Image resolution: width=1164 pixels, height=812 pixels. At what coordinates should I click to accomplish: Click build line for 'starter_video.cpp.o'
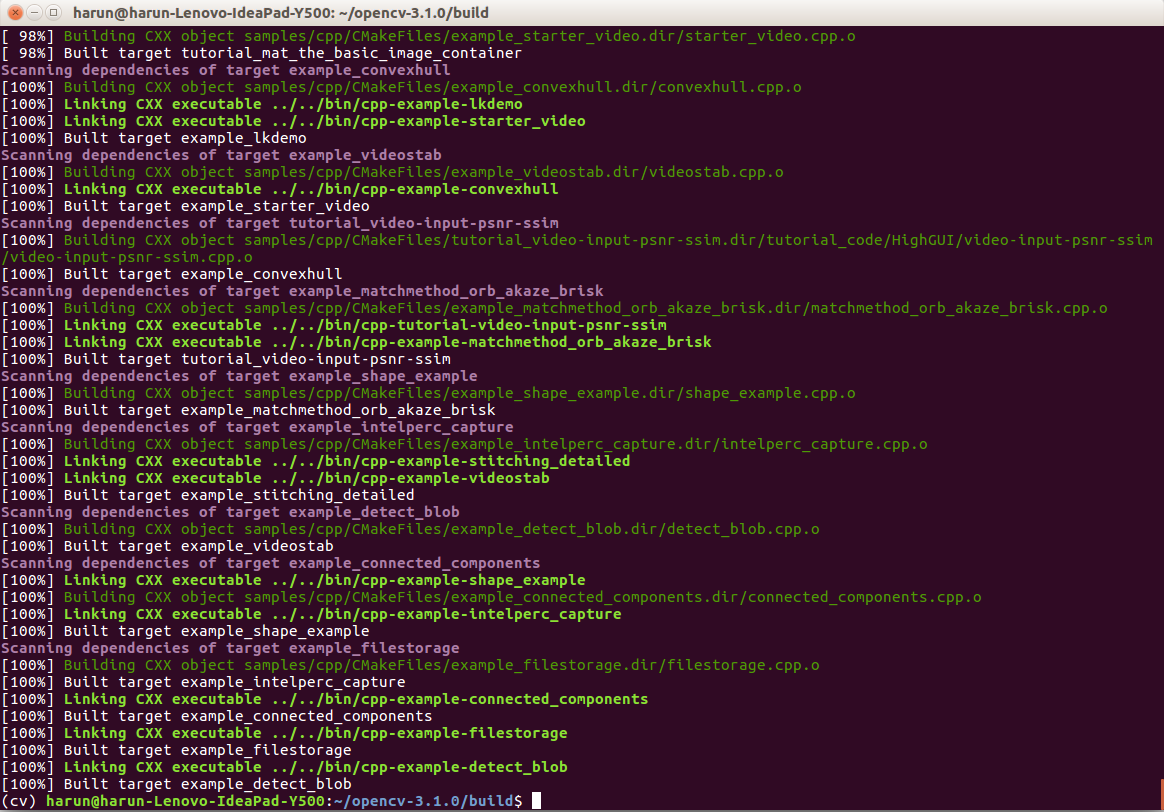tap(428, 36)
